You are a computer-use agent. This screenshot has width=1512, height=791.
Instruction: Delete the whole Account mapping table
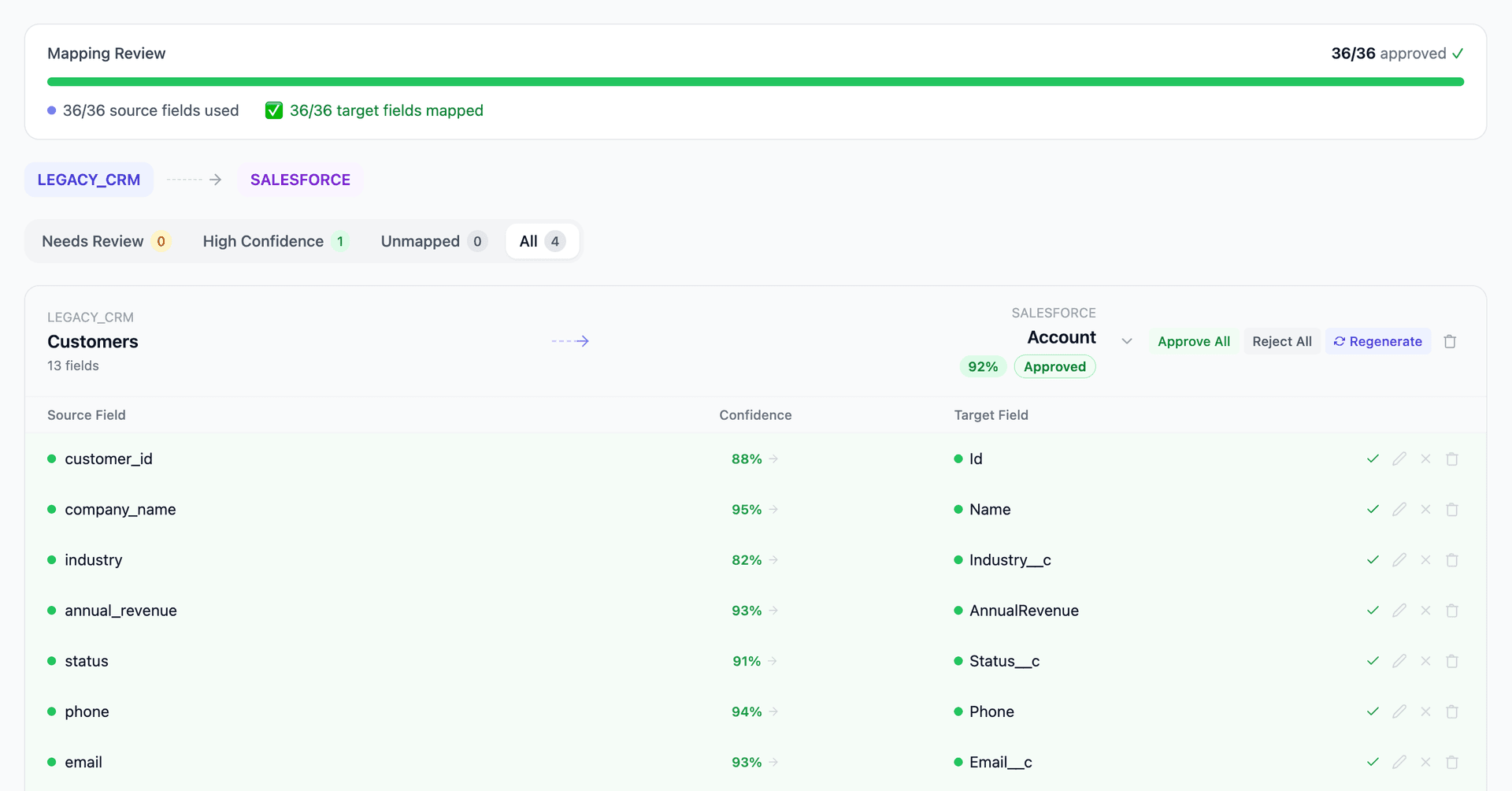pyautogui.click(x=1451, y=341)
